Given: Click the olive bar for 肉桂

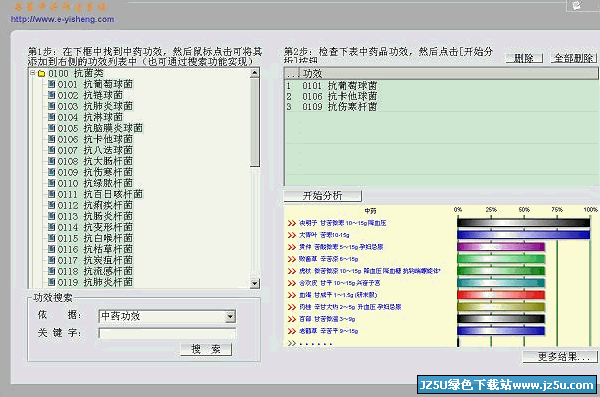Looking at the screenshot, I should pos(501,307).
